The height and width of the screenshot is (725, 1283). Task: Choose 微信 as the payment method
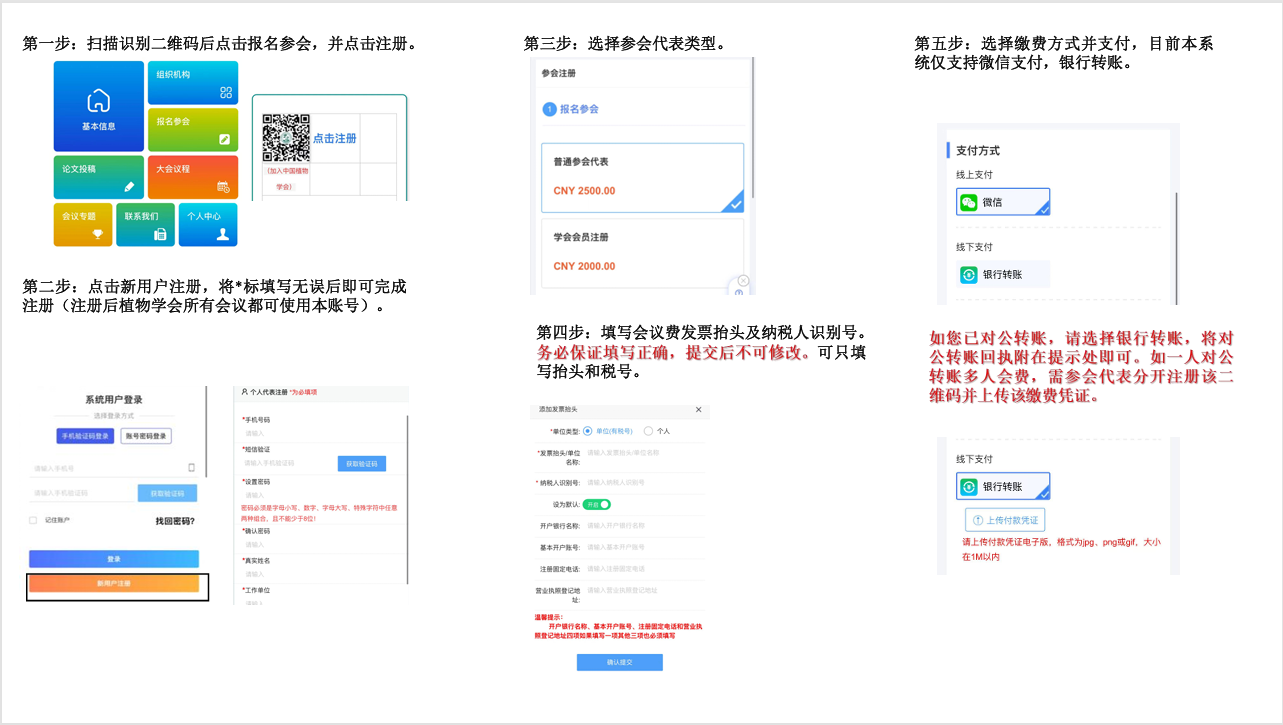point(1003,202)
